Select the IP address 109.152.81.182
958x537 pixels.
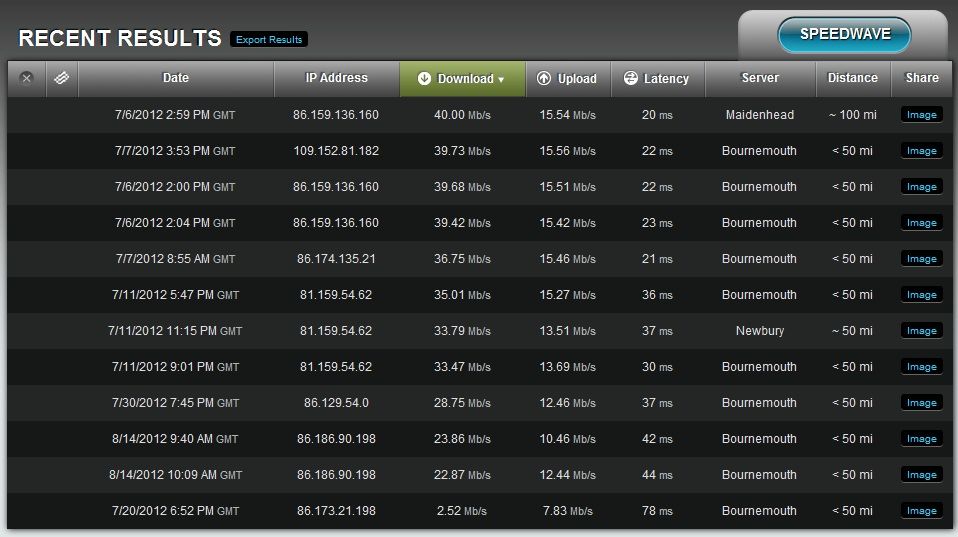tap(336, 151)
